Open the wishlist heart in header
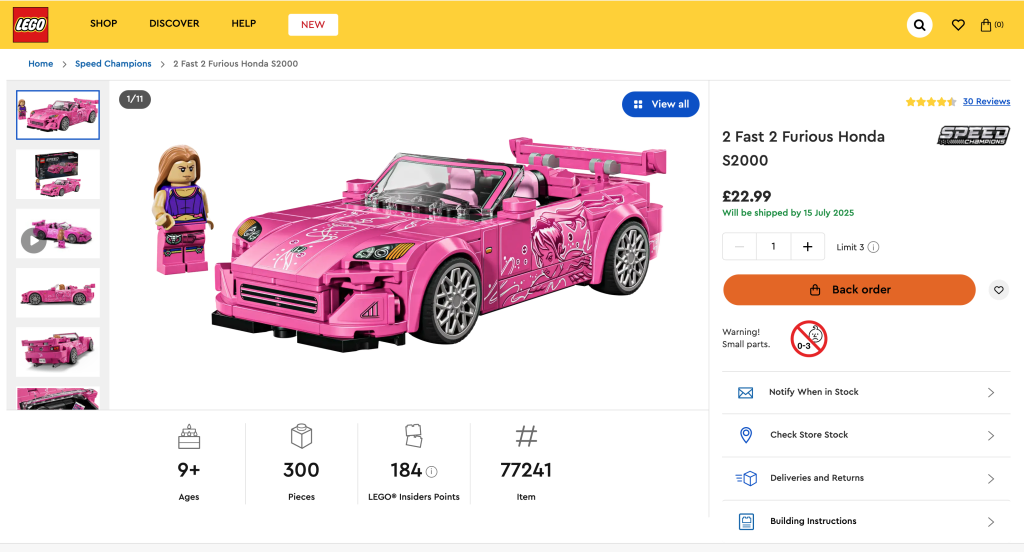This screenshot has width=1024, height=552. 958,25
